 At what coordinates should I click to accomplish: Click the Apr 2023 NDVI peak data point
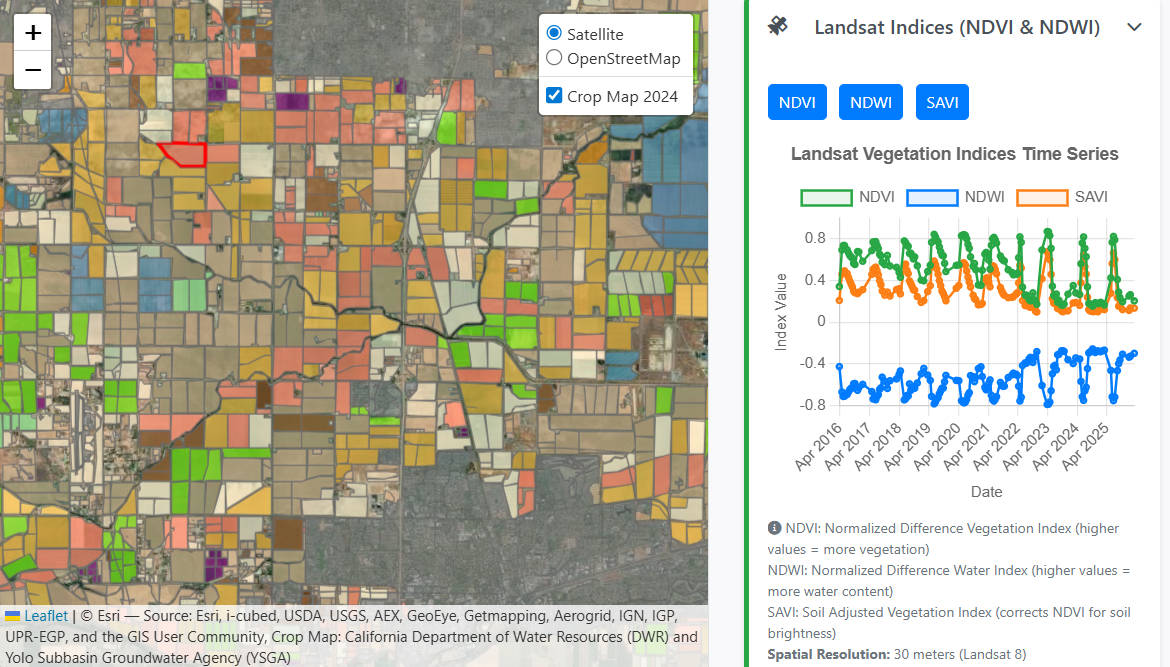[x=1047, y=232]
